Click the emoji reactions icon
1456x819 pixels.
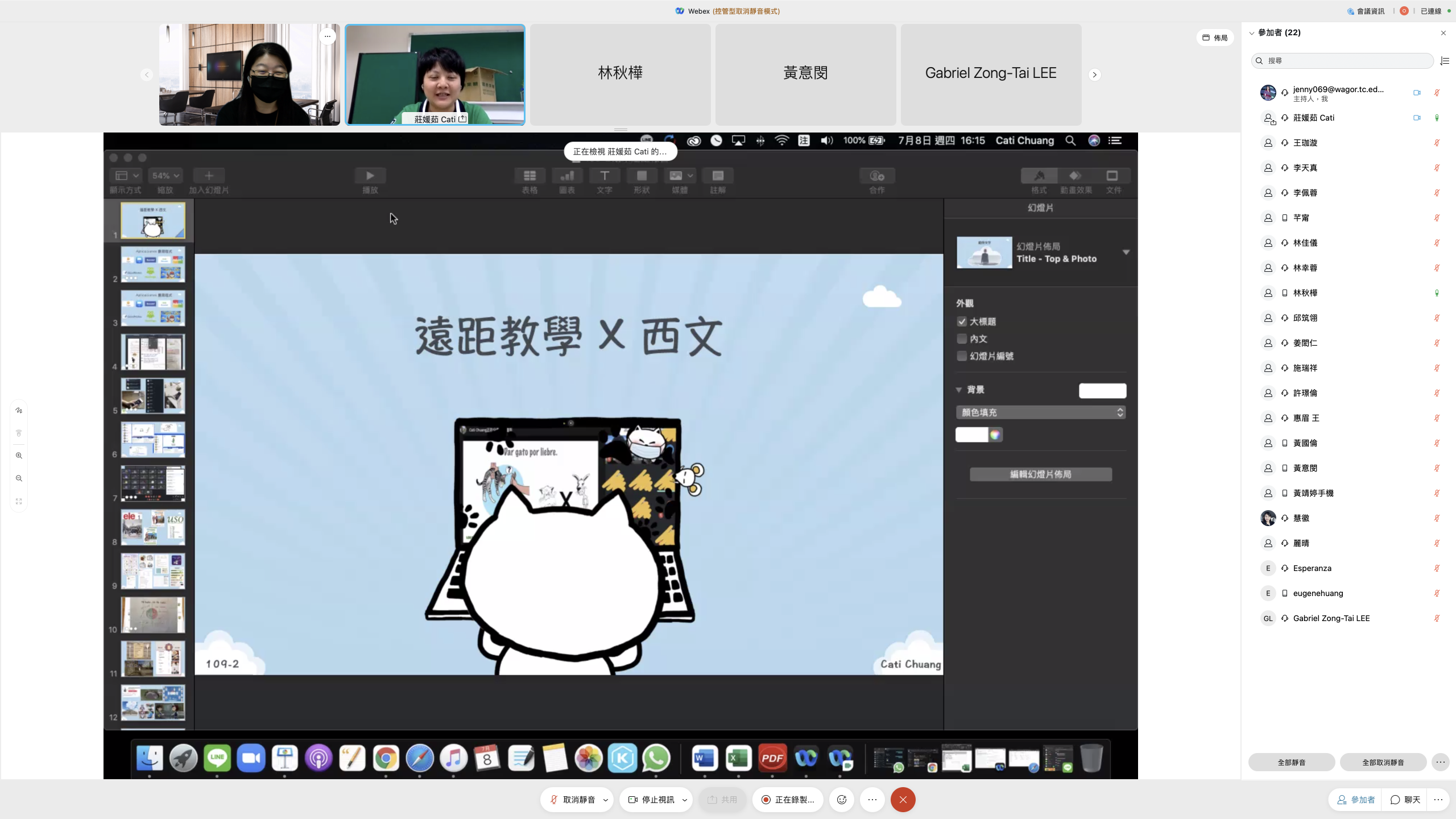(x=842, y=800)
